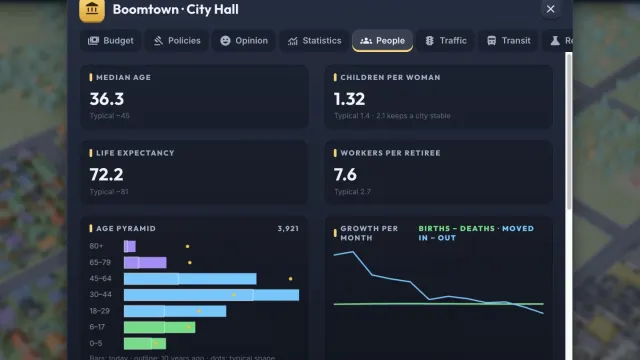640x360 pixels.
Task: Click the Policies gavel icon
Action: point(158,41)
